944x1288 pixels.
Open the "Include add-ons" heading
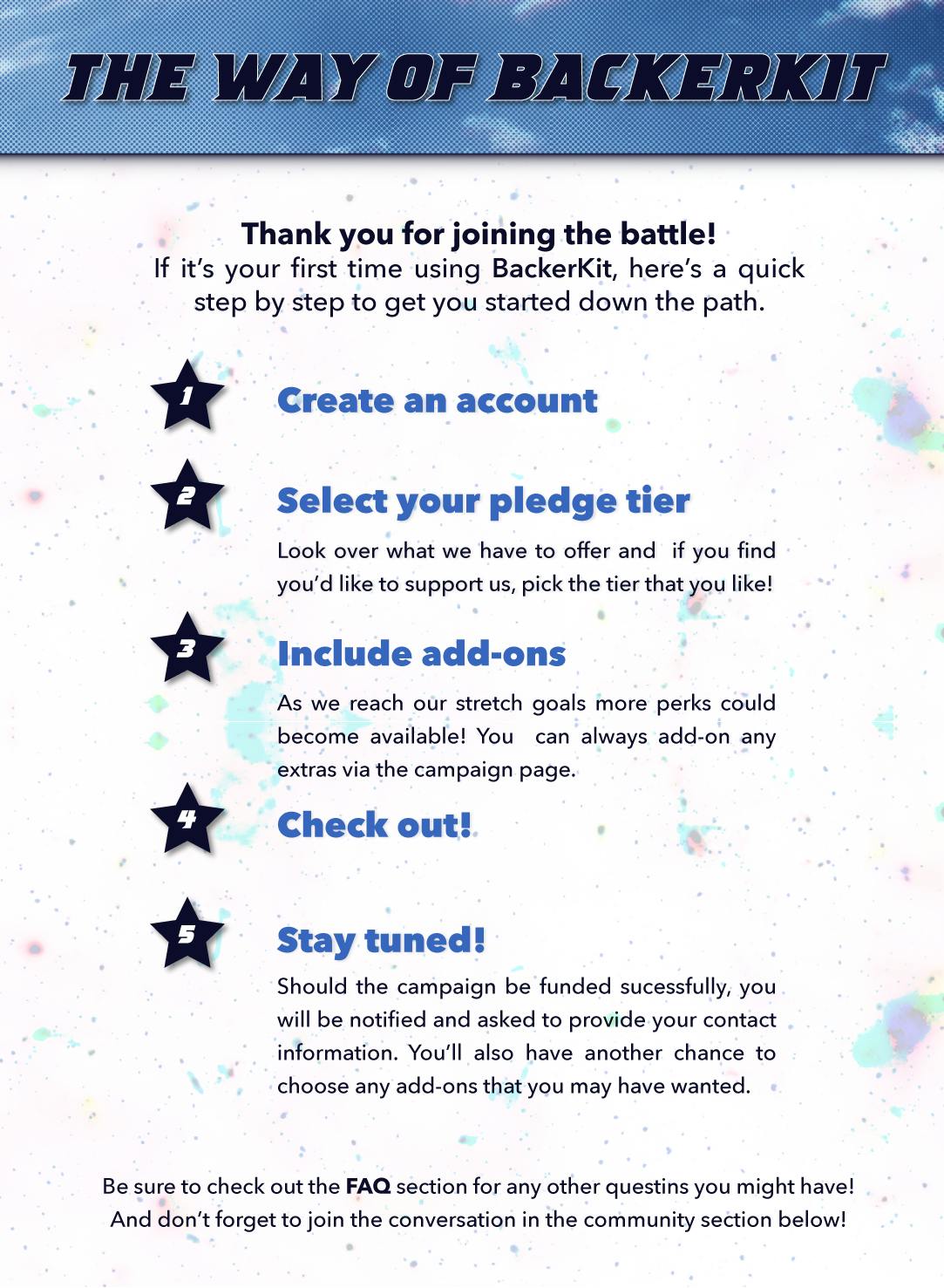coord(421,654)
